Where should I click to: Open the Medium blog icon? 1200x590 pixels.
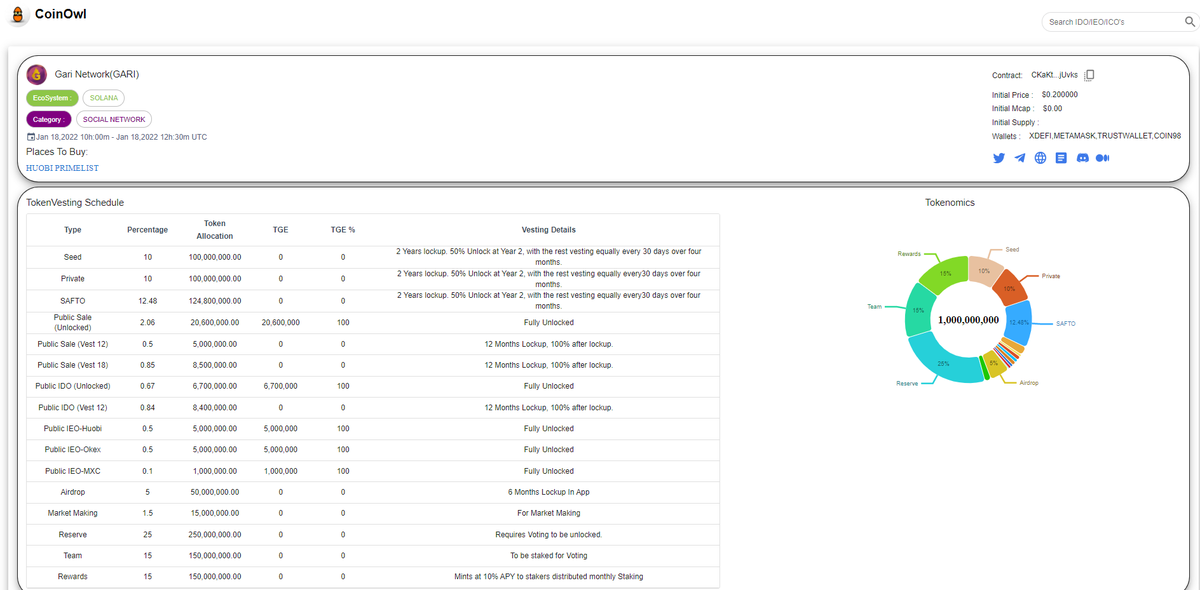[1103, 158]
